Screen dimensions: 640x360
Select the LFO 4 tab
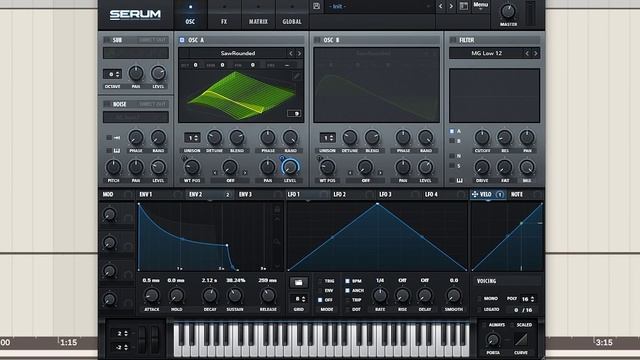tap(444, 194)
